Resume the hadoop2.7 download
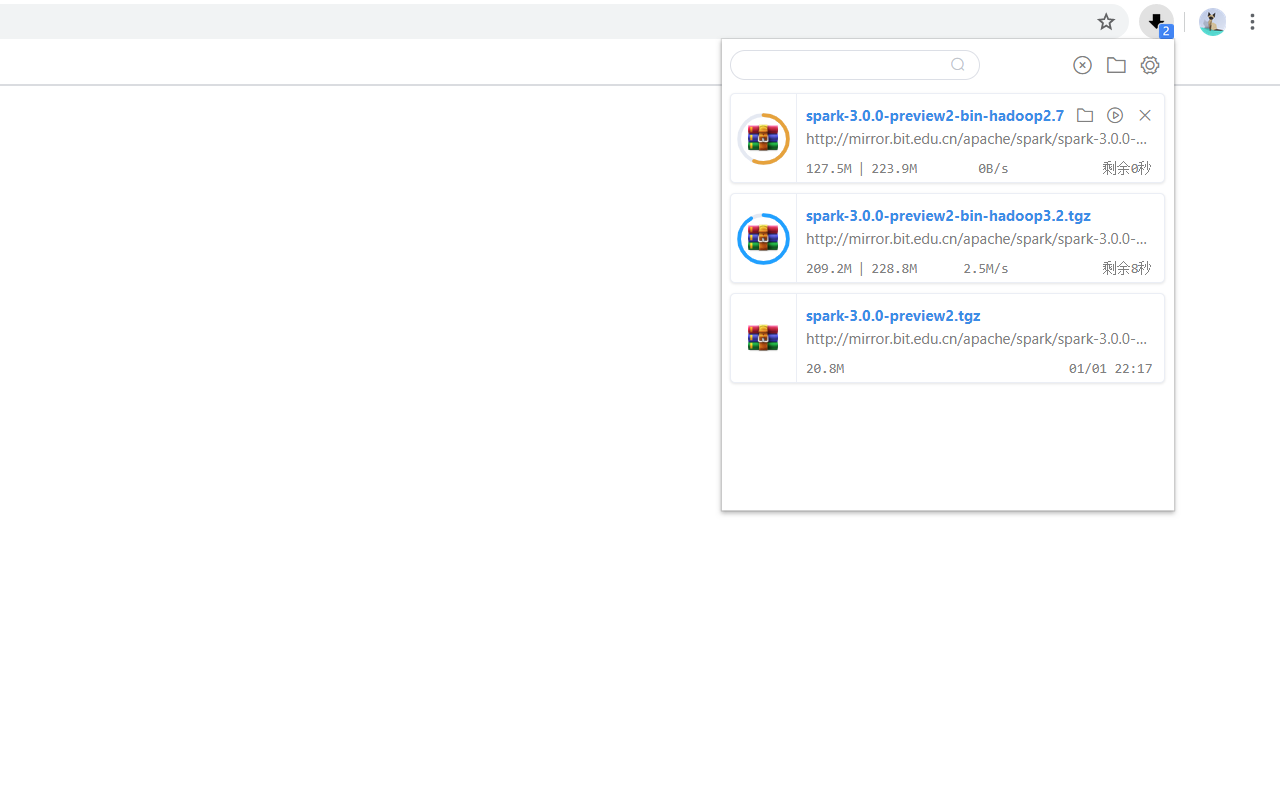 pos(1115,115)
